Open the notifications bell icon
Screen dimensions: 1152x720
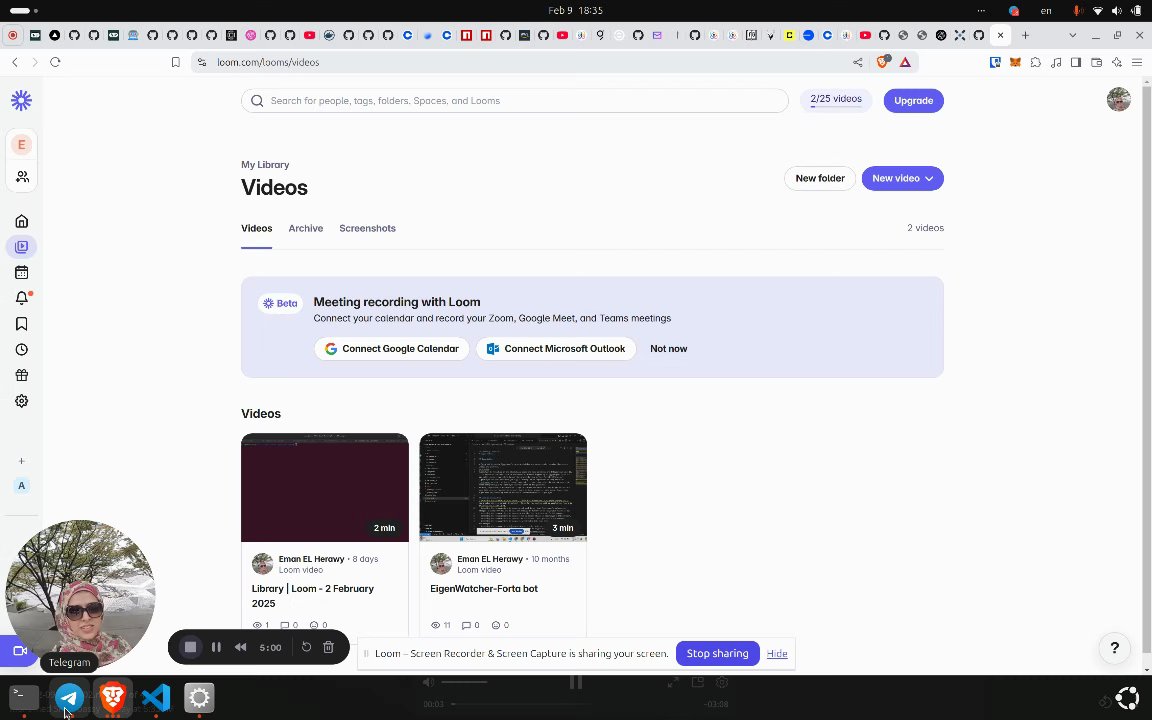[22, 298]
